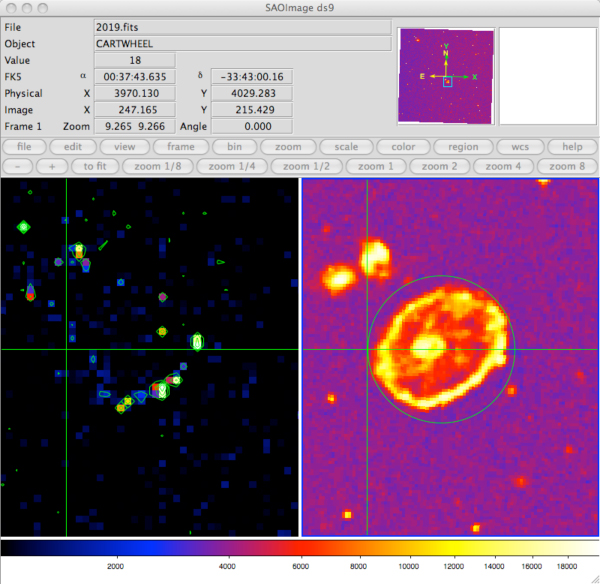Image resolution: width=600 pixels, height=584 pixels.
Task: Click the colorbar at 2000 label
Action: [115, 566]
